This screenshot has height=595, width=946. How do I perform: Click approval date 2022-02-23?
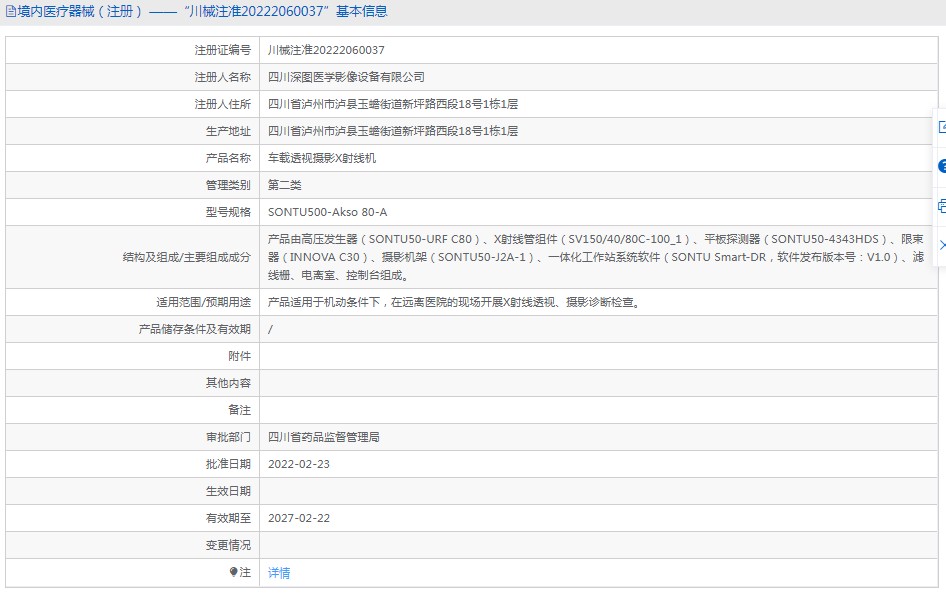299,464
